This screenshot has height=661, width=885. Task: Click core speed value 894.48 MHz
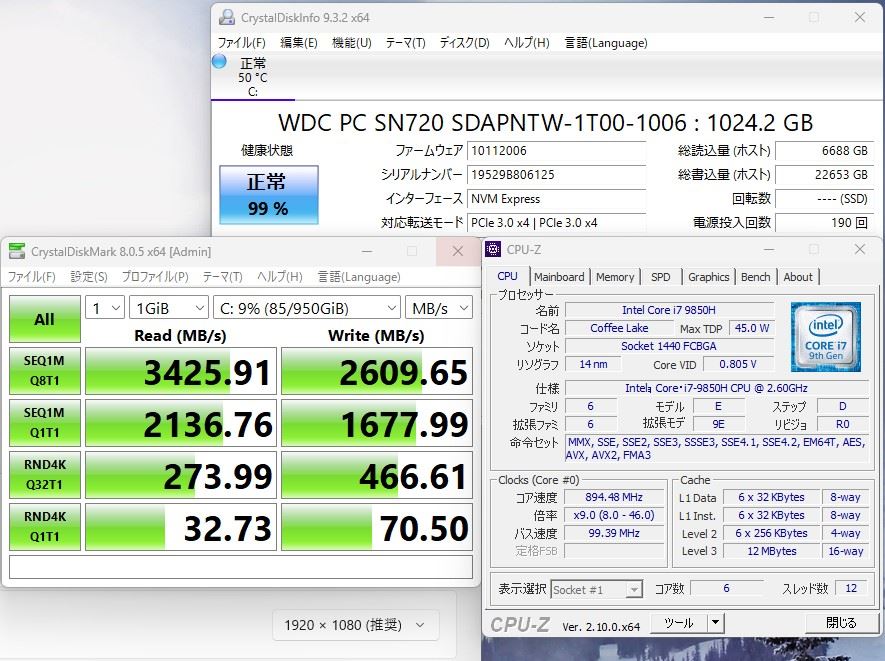pos(614,497)
